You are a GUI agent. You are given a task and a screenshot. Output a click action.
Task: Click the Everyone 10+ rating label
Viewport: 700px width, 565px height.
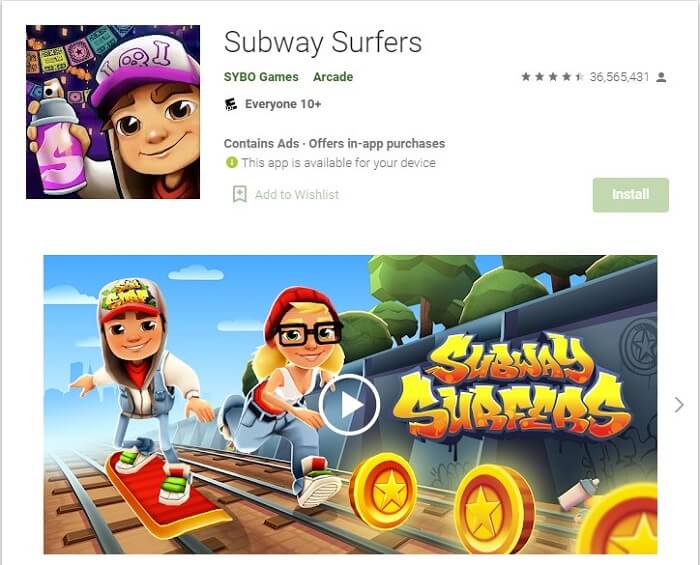pos(283,104)
